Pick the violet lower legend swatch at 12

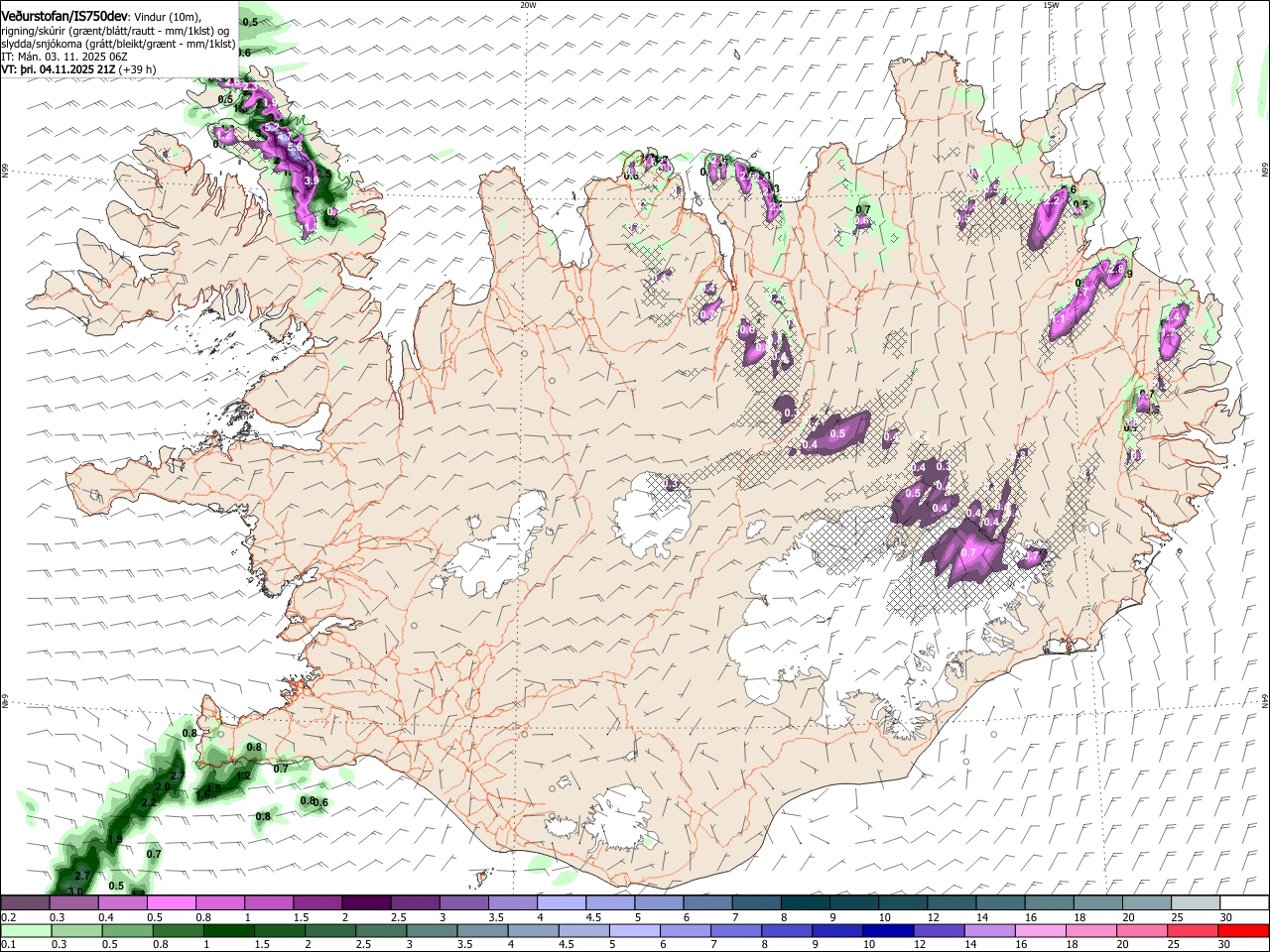point(938,930)
